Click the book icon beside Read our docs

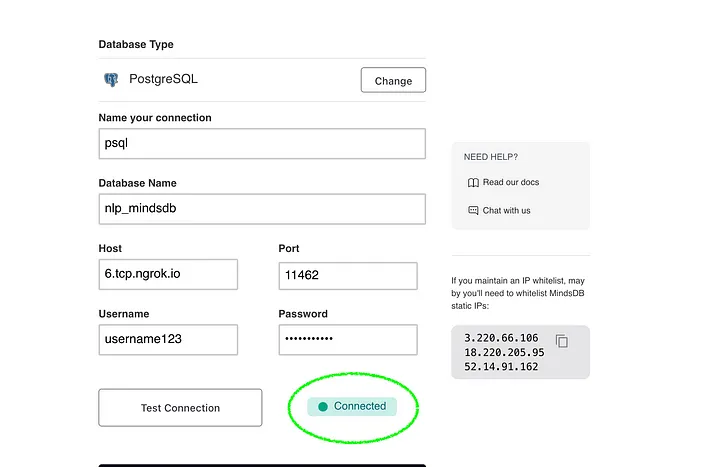coord(473,183)
